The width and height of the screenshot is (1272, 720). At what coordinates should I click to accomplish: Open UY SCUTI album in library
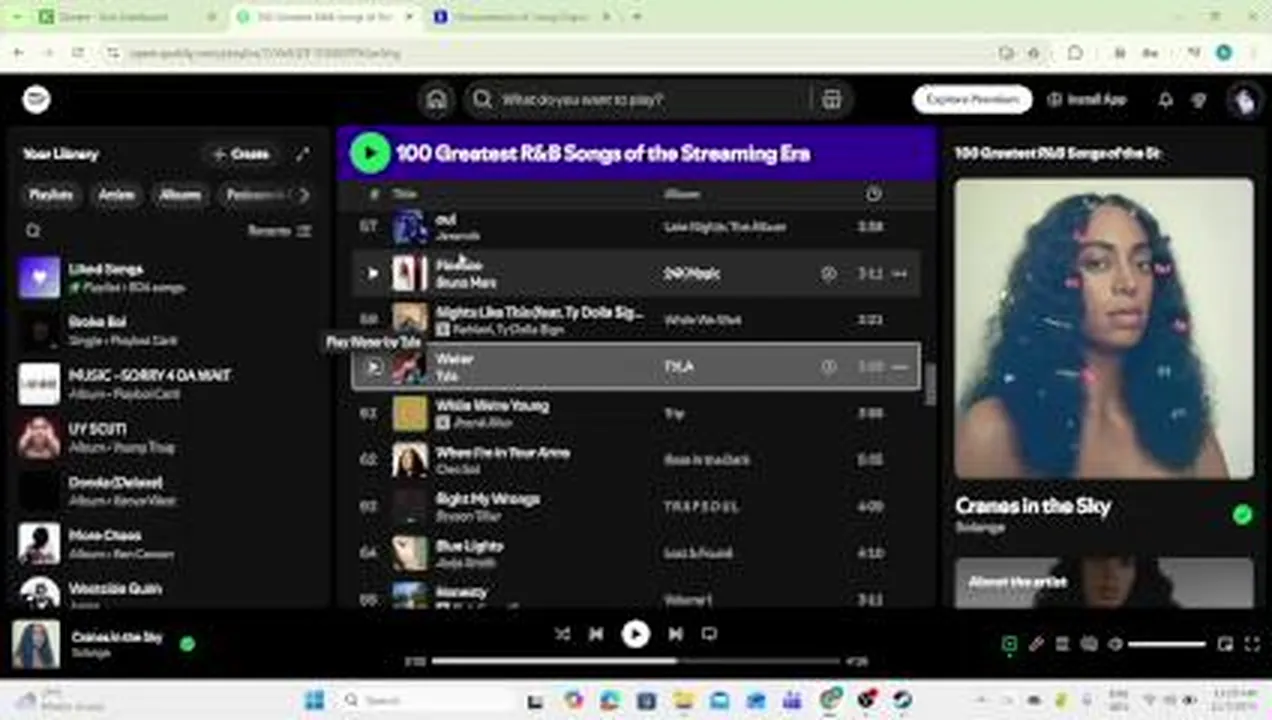pos(170,438)
